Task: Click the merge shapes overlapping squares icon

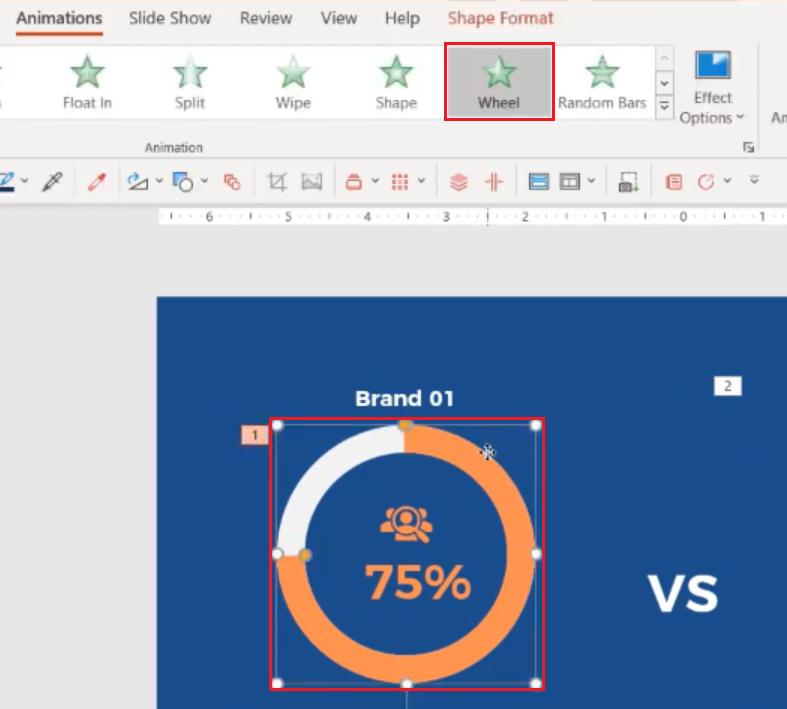Action: point(231,182)
